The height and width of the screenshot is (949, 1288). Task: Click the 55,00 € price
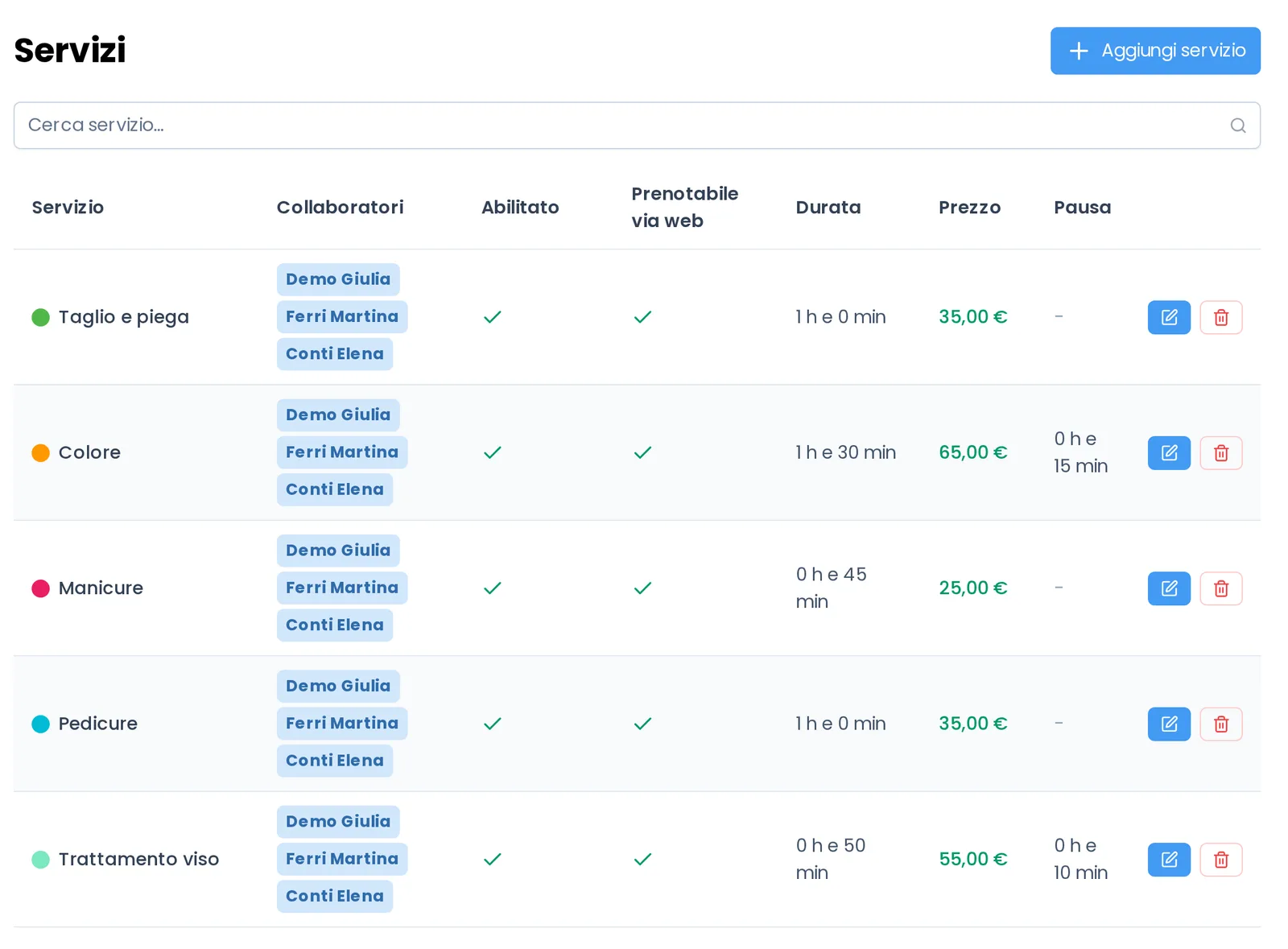973,860
